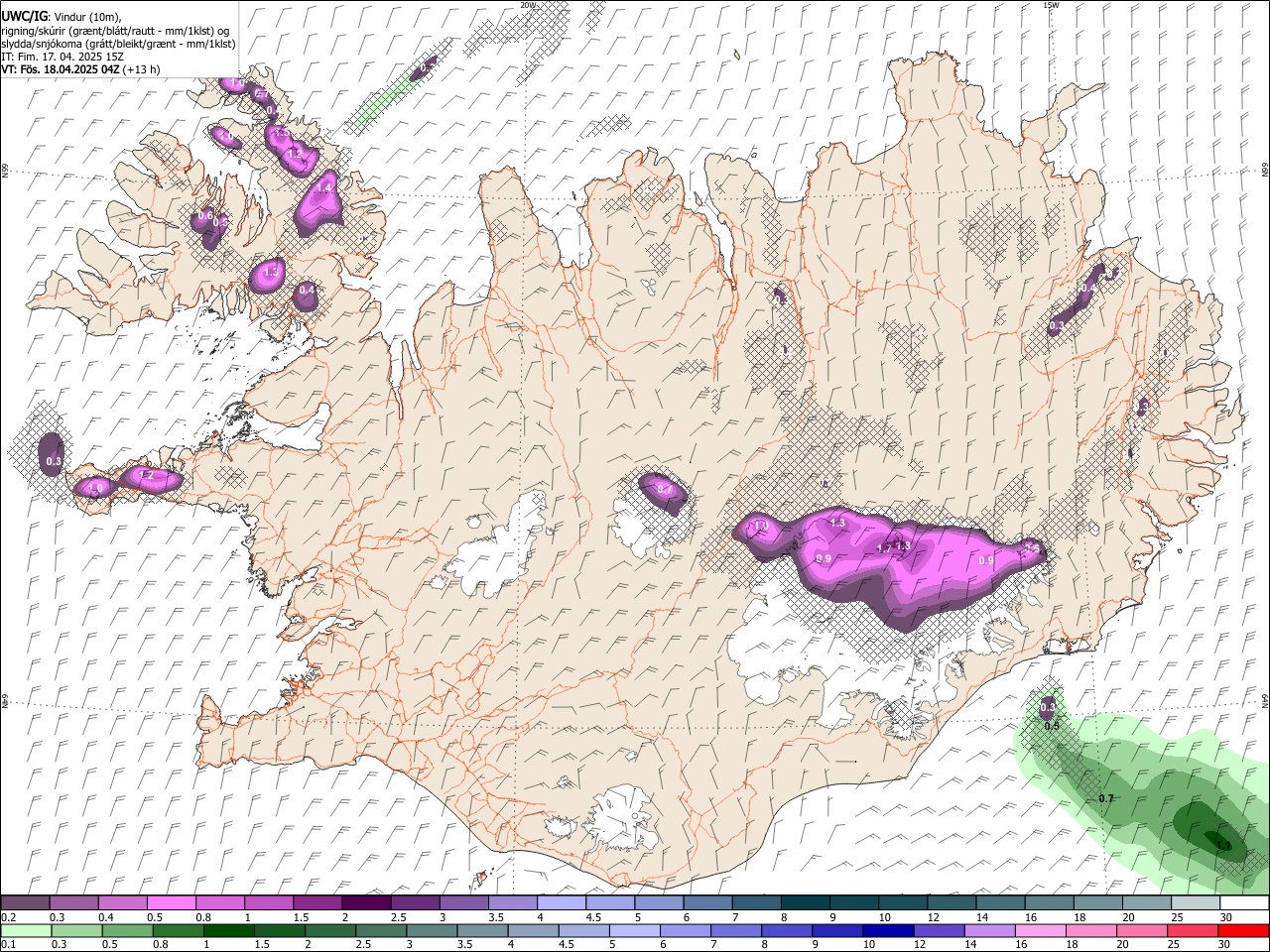The width and height of the screenshot is (1270, 952).
Task: Select the upper legend swatch starting at 8
Action: (x=805, y=903)
